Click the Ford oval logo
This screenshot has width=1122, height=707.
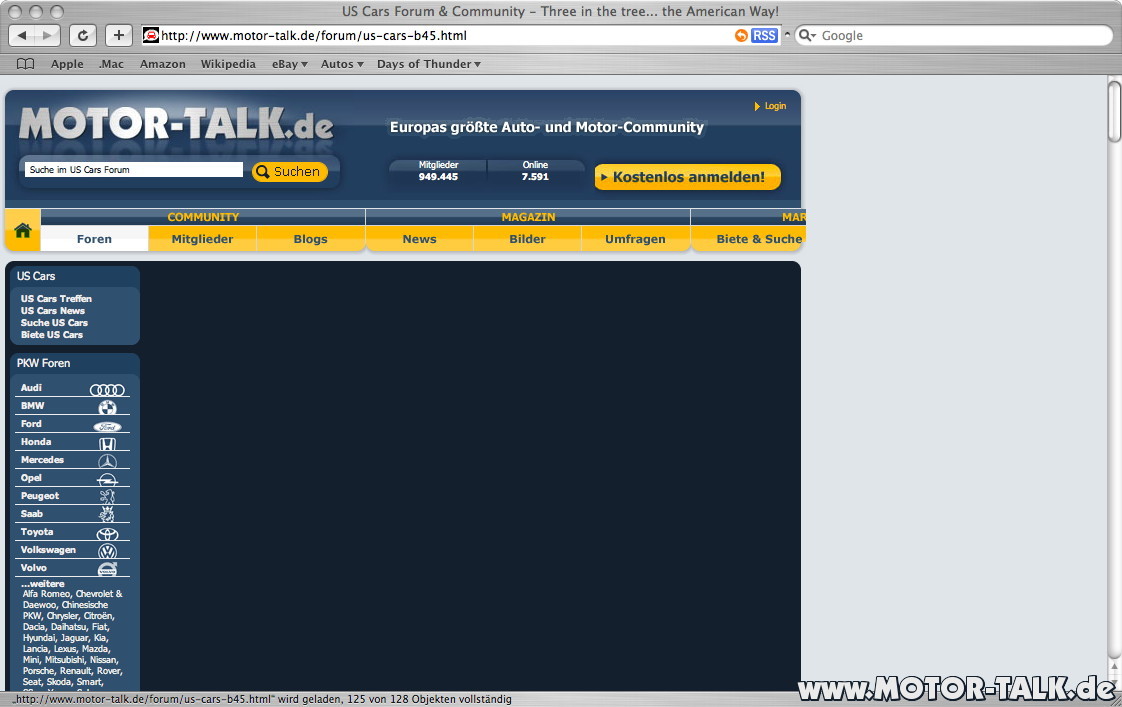pyautogui.click(x=107, y=426)
